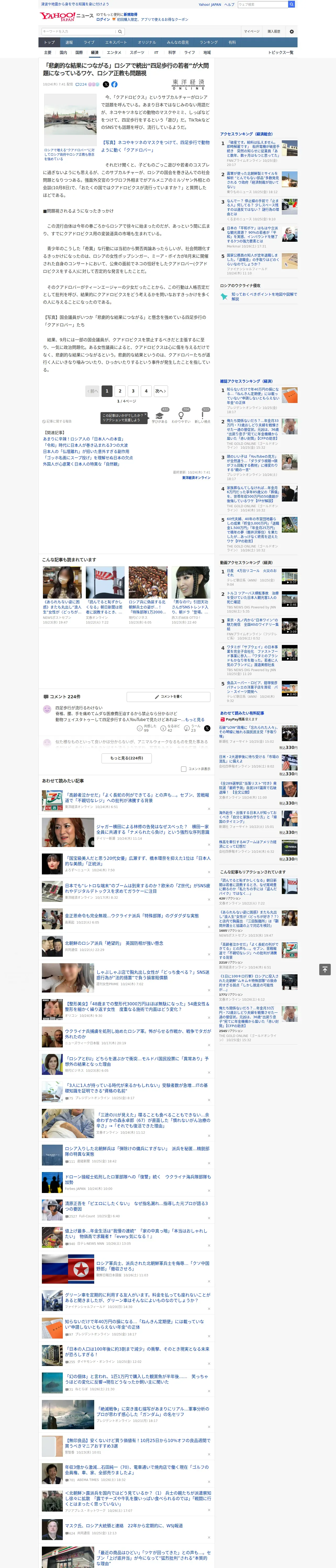Click the keyword search magnifier icon
336x1568 pixels.
(120, 32)
